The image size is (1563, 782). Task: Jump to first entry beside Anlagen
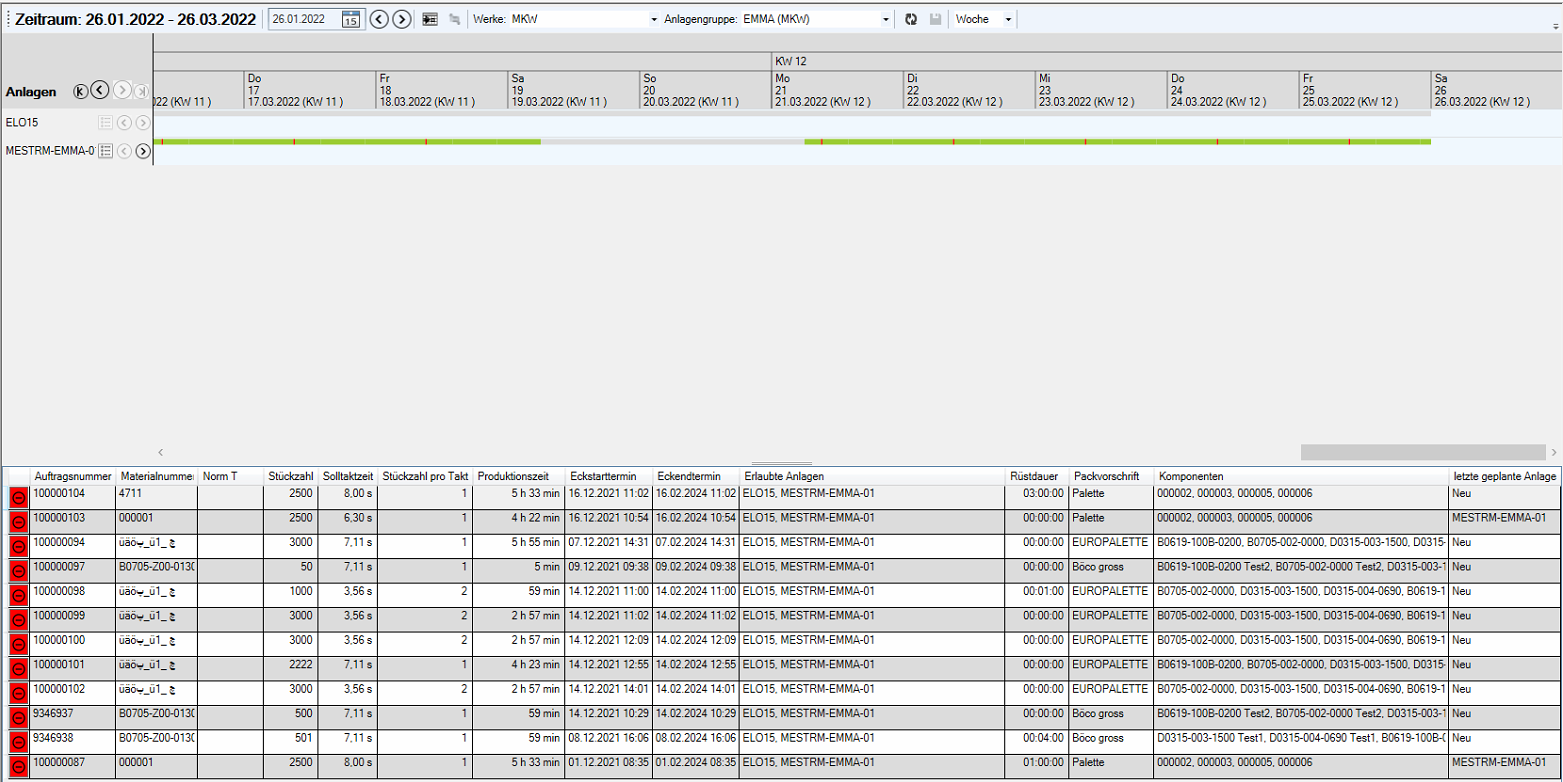[x=81, y=91]
